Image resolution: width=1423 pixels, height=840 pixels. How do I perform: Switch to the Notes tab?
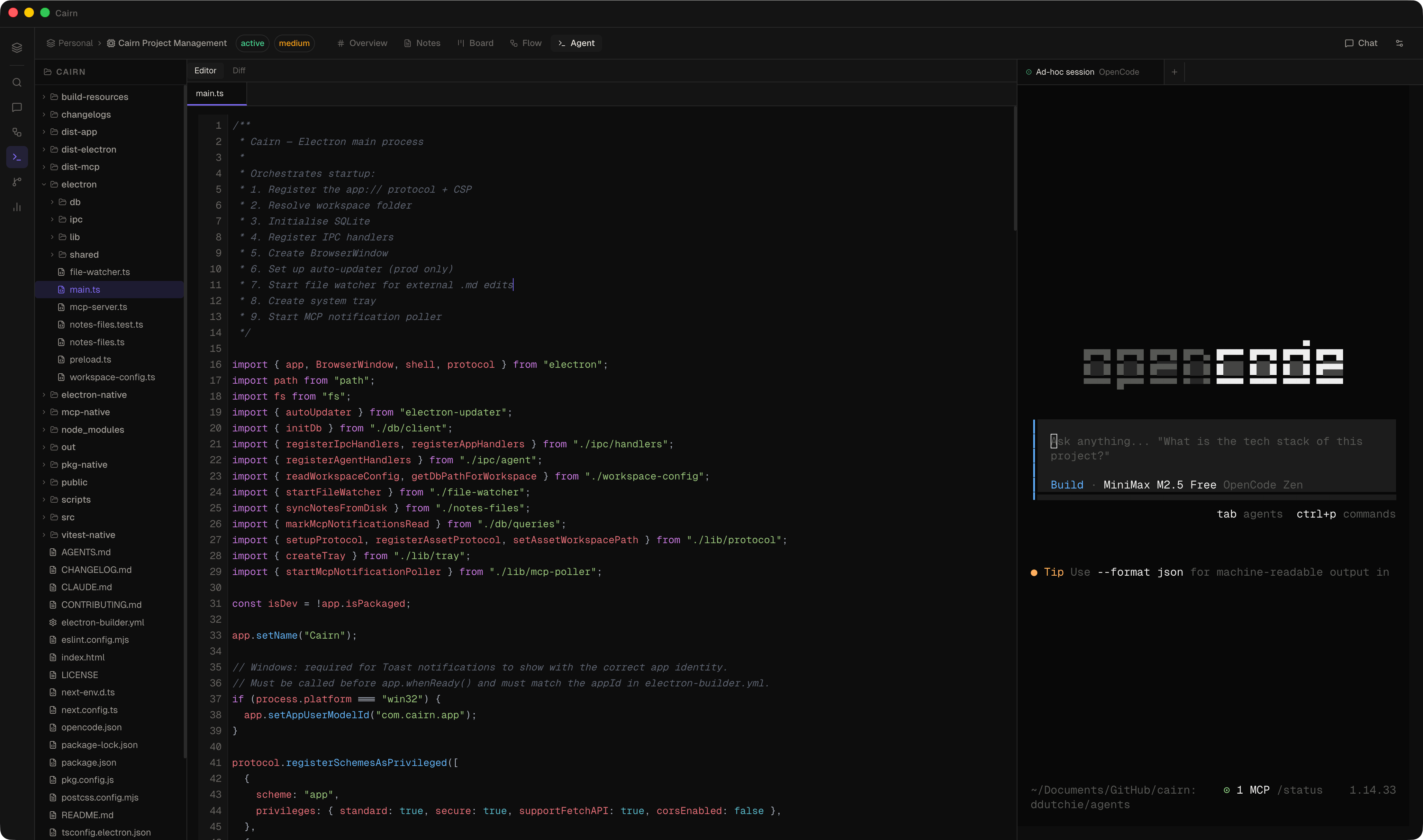pos(422,43)
